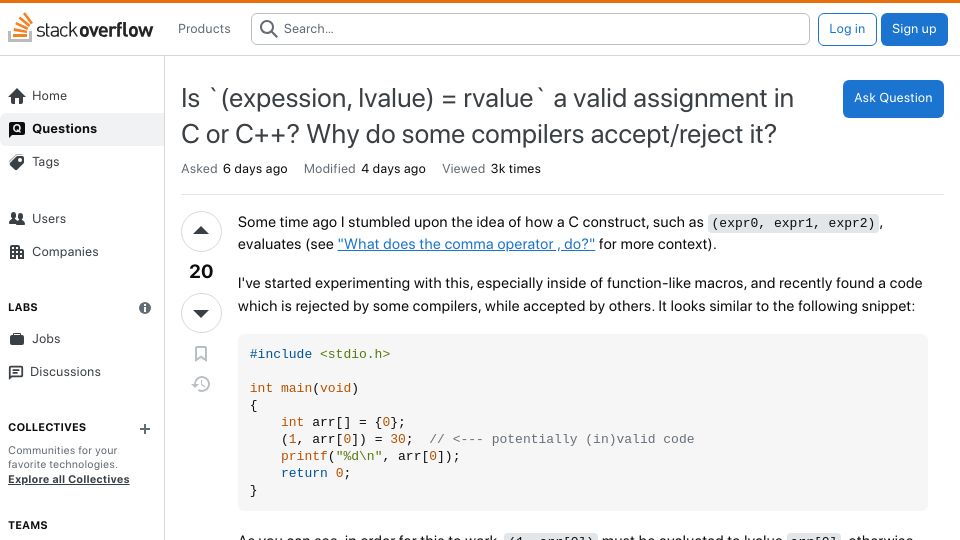Click the magnifier search icon
Viewport: 960px width, 540px height.
[x=268, y=29]
